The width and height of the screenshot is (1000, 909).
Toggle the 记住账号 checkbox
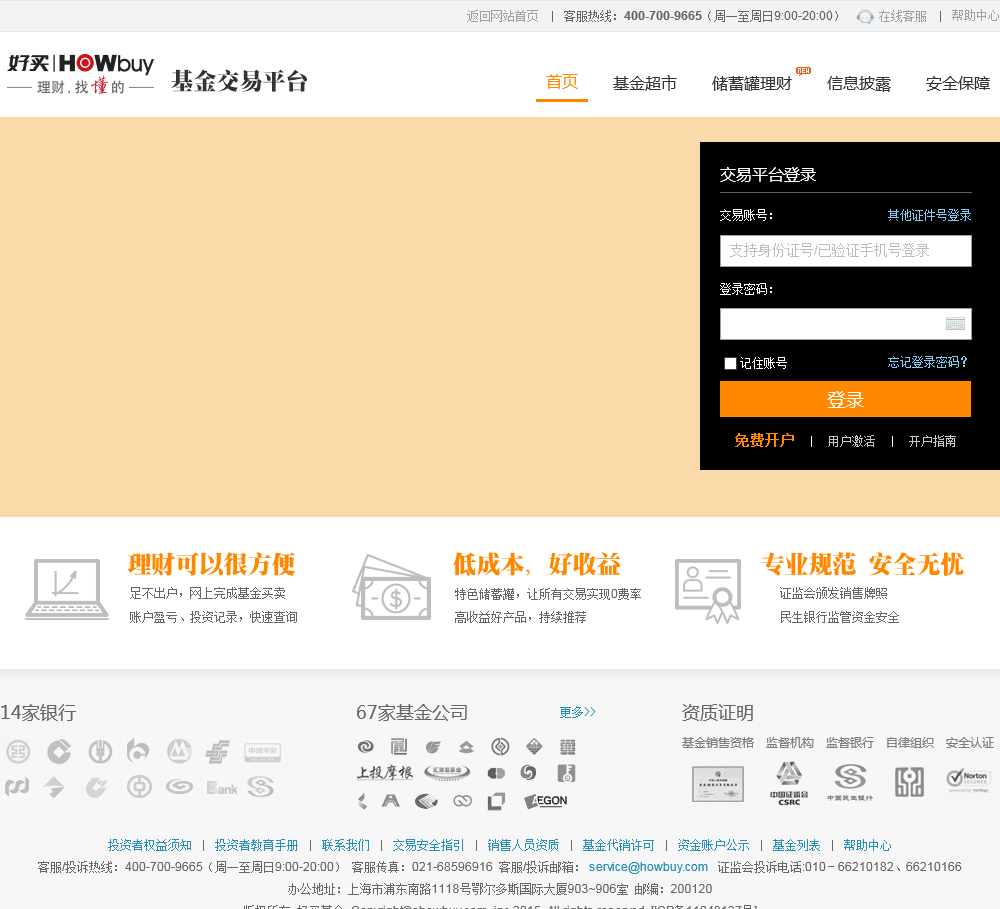pos(730,363)
